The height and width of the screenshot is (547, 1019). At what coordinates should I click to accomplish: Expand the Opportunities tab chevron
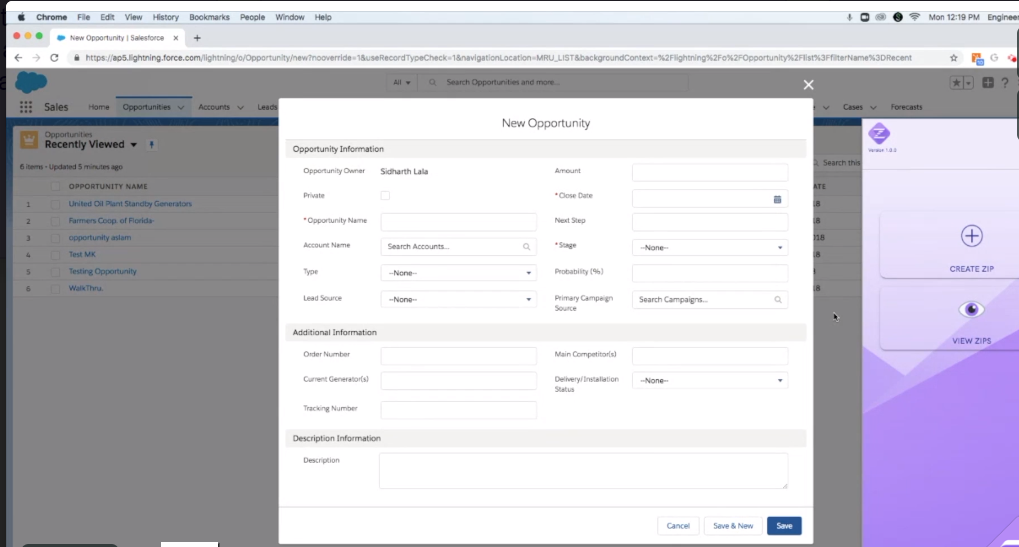(x=181, y=107)
